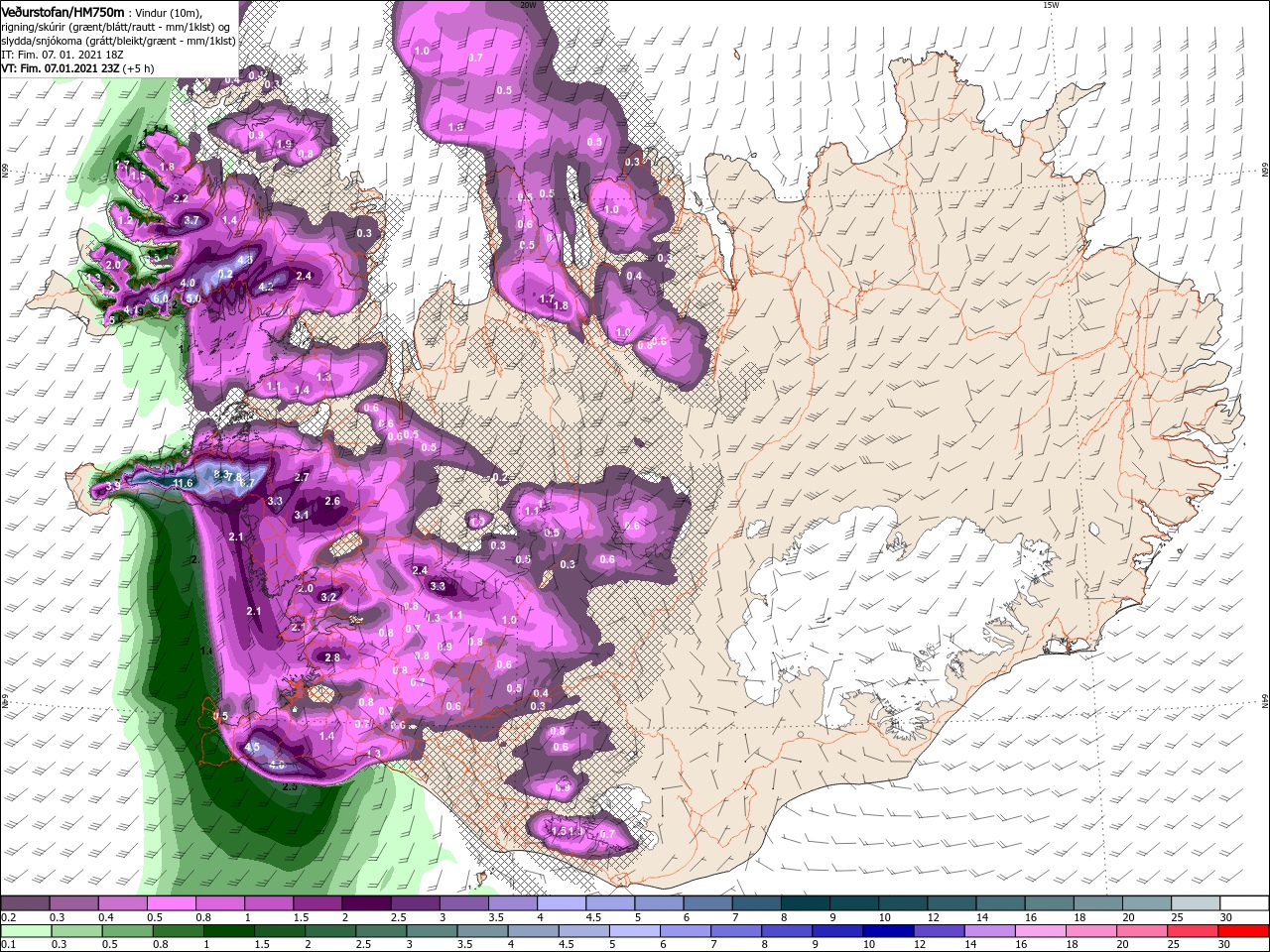Pick the light green 0.1 swatch in the bottom rain scale
Viewport: 1270px width, 952px height.
pos(26,931)
